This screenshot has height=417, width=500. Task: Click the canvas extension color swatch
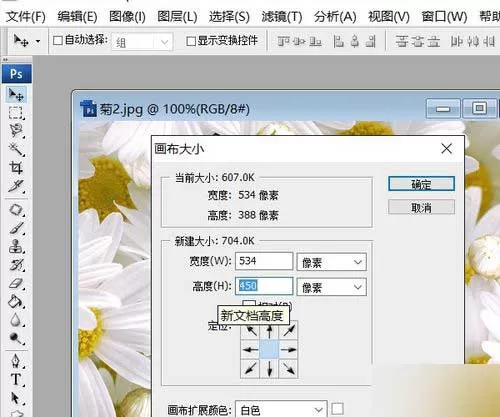tap(337, 409)
